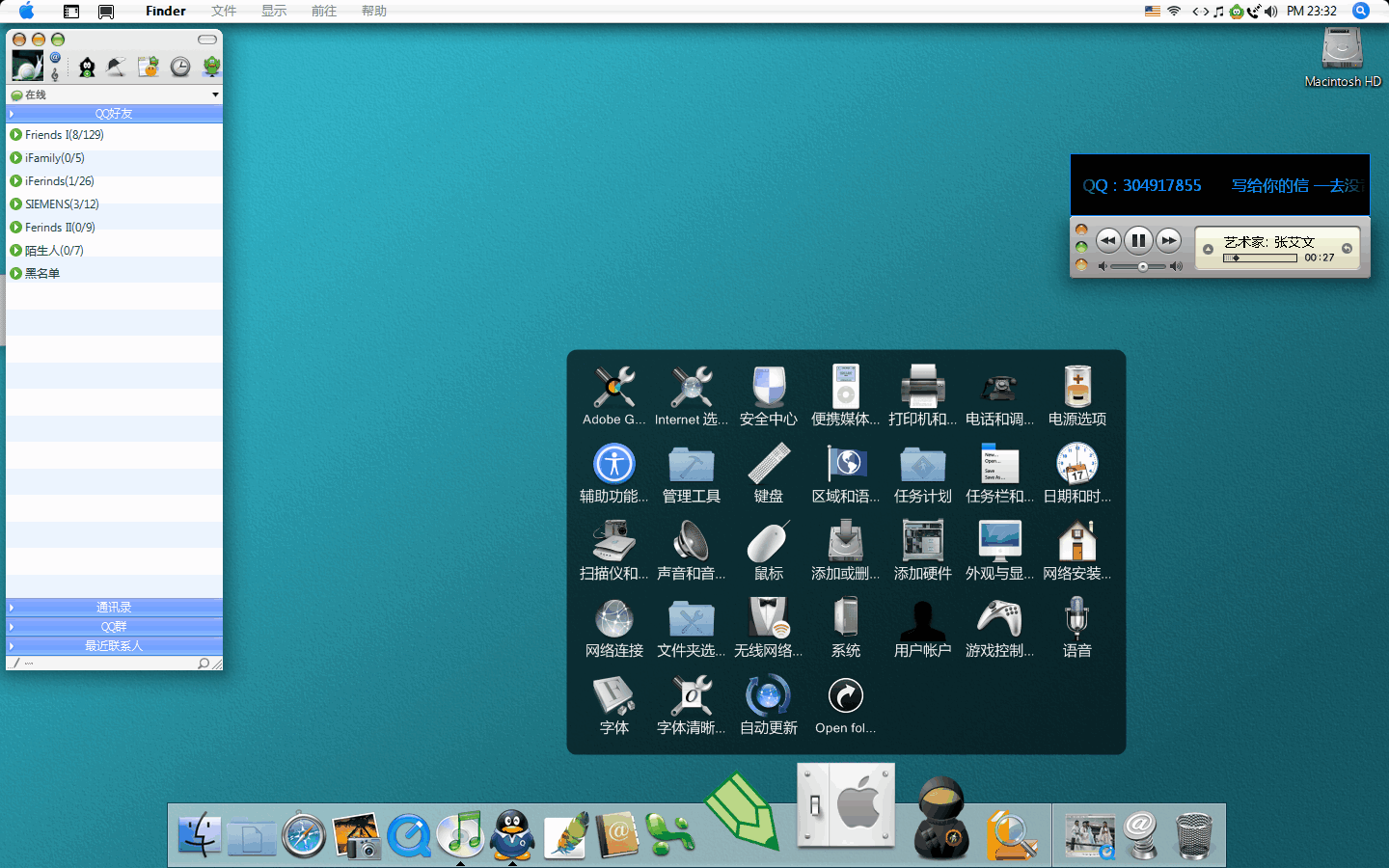Click the song progress bar in music player
The width and height of the screenshot is (1389, 868).
tap(1260, 258)
